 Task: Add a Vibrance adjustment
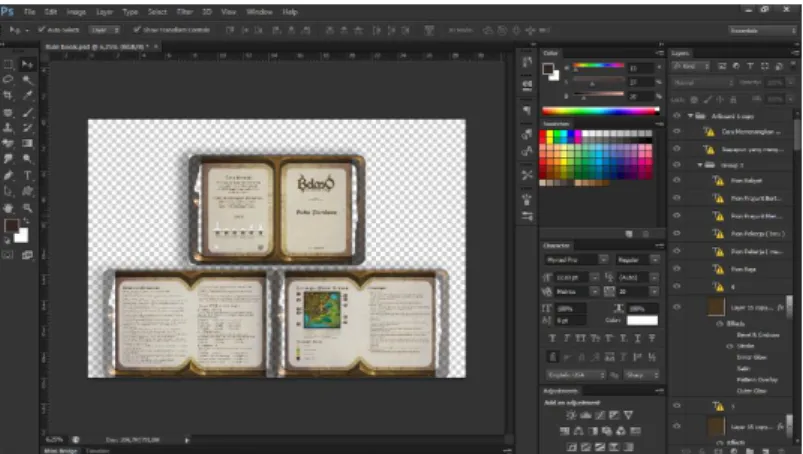tap(628, 415)
